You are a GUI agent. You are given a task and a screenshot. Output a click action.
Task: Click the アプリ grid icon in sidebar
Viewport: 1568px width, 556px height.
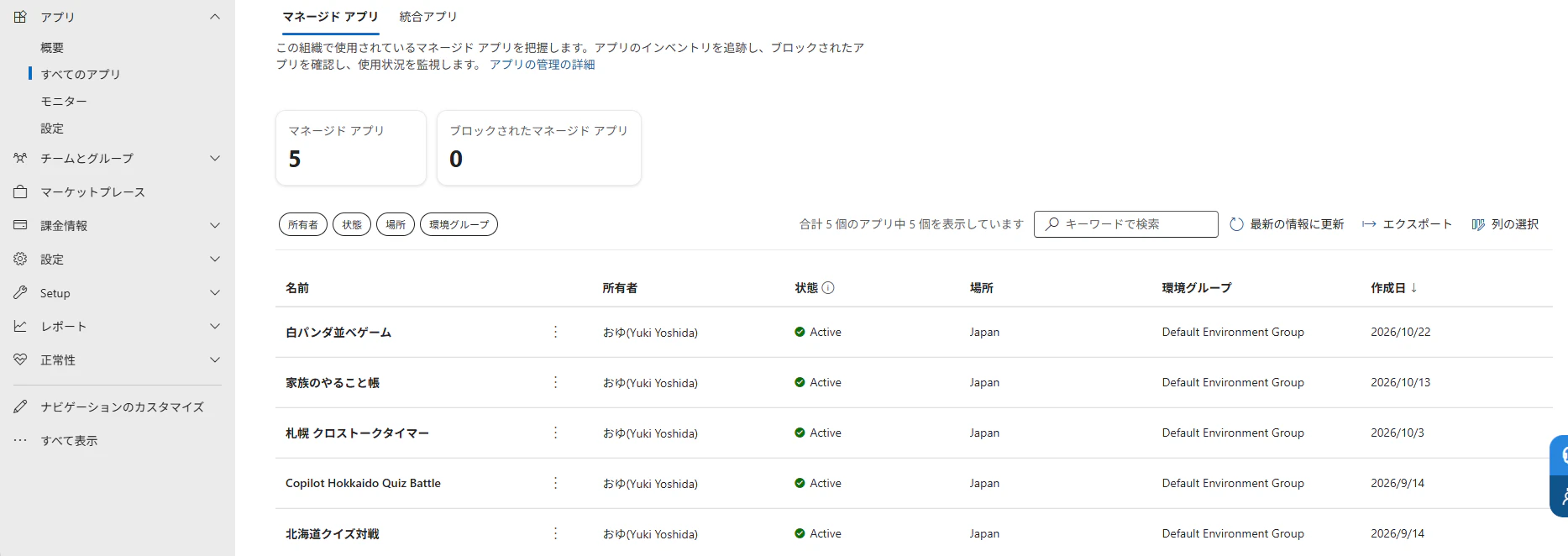point(20,17)
